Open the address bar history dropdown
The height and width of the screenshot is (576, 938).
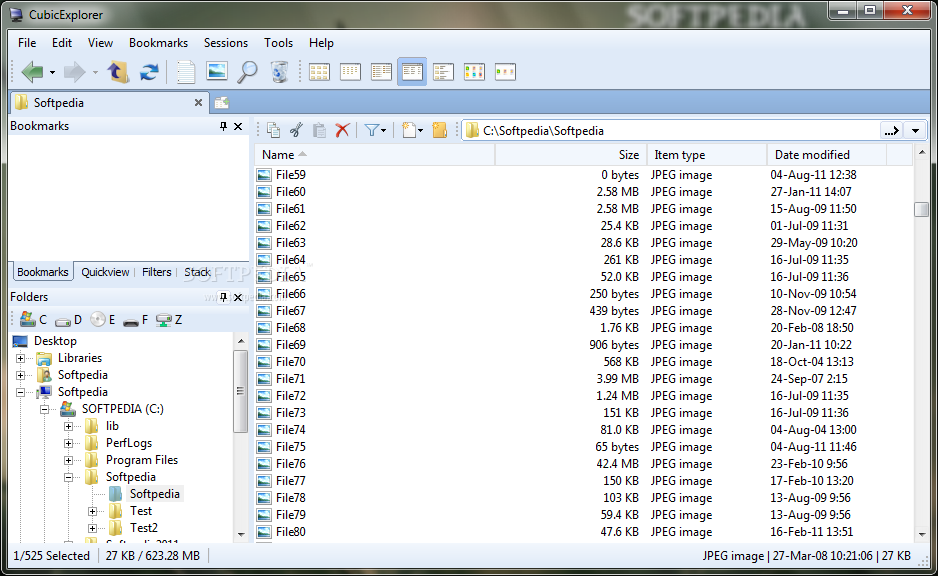click(915, 130)
